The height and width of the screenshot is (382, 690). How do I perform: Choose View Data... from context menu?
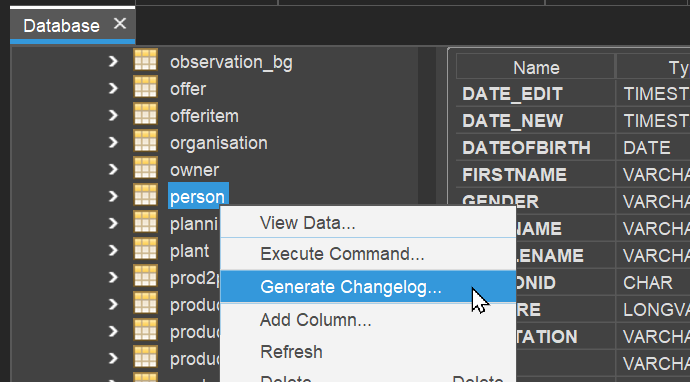(368, 223)
